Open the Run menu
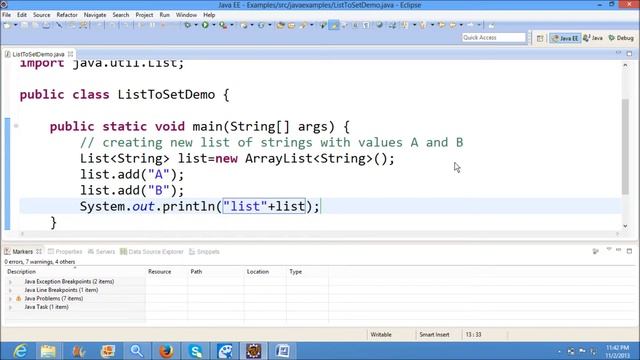Image resolution: width=640 pixels, height=360 pixels. coord(164,15)
